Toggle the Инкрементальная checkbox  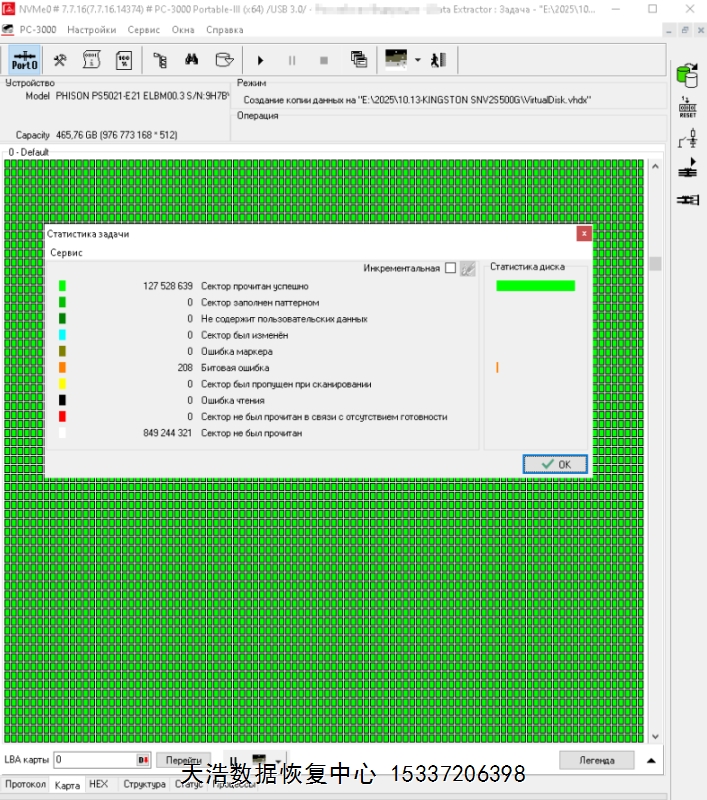click(x=450, y=268)
